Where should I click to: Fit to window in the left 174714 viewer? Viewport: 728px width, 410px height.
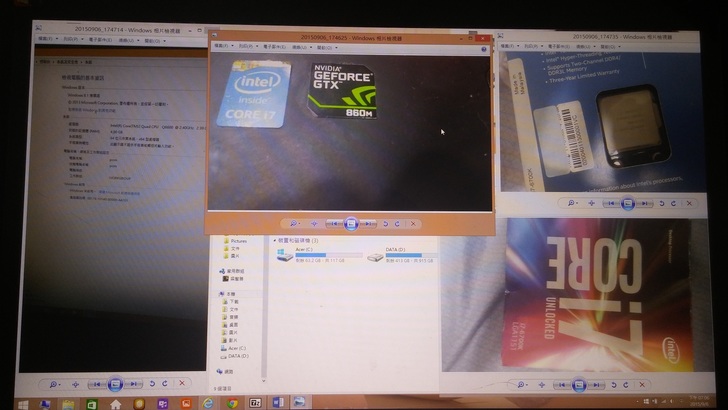(x=75, y=384)
